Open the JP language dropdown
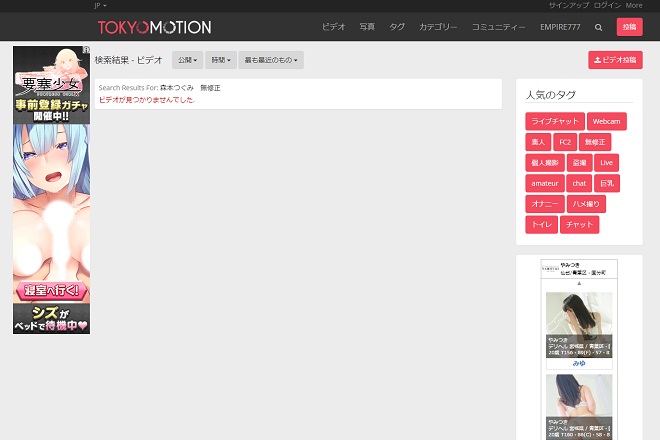Viewport: 660px width, 440px height. pyautogui.click(x=101, y=5)
